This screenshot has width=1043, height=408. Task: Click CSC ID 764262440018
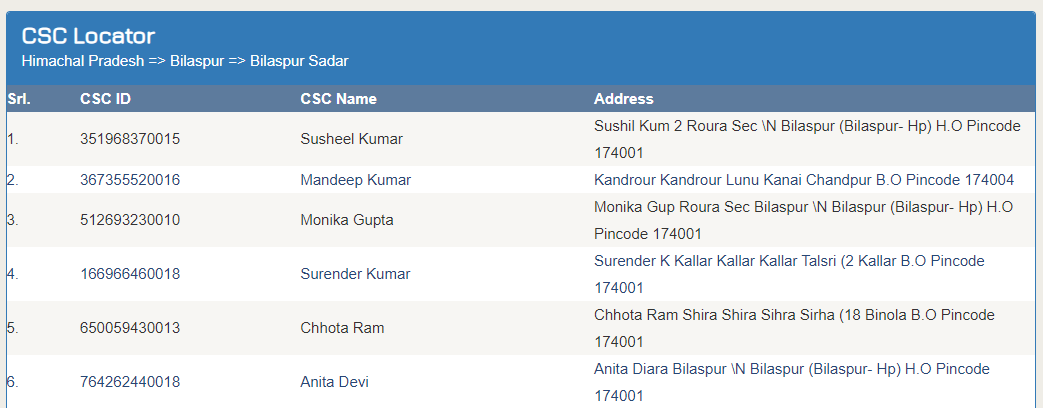pos(130,383)
